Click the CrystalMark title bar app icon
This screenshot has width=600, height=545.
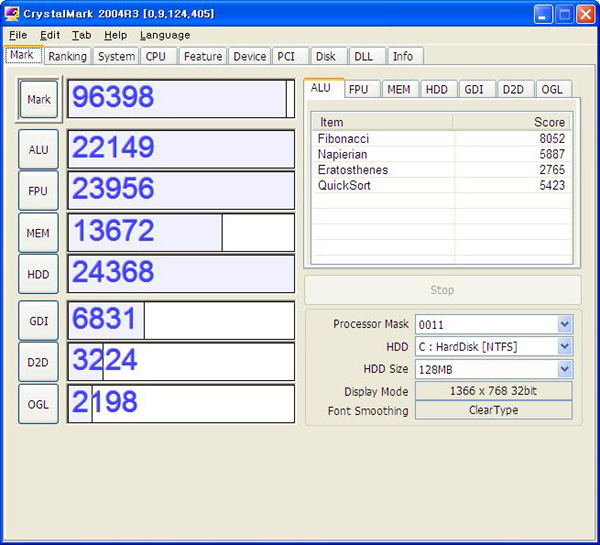click(11, 14)
